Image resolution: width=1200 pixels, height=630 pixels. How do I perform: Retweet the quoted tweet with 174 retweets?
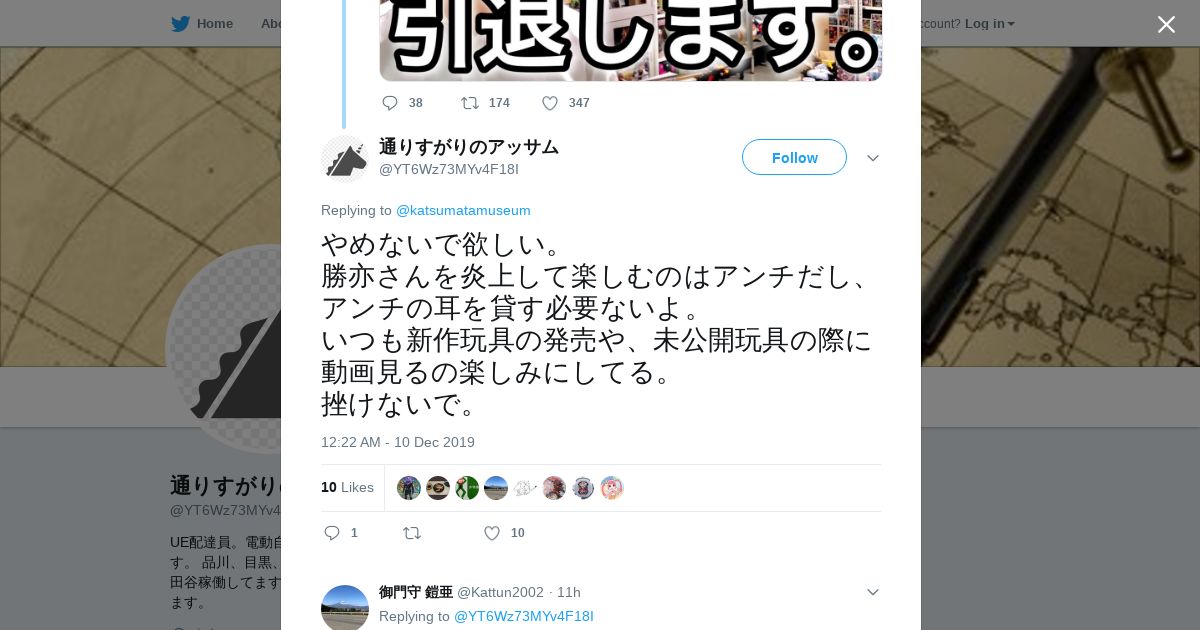469,103
